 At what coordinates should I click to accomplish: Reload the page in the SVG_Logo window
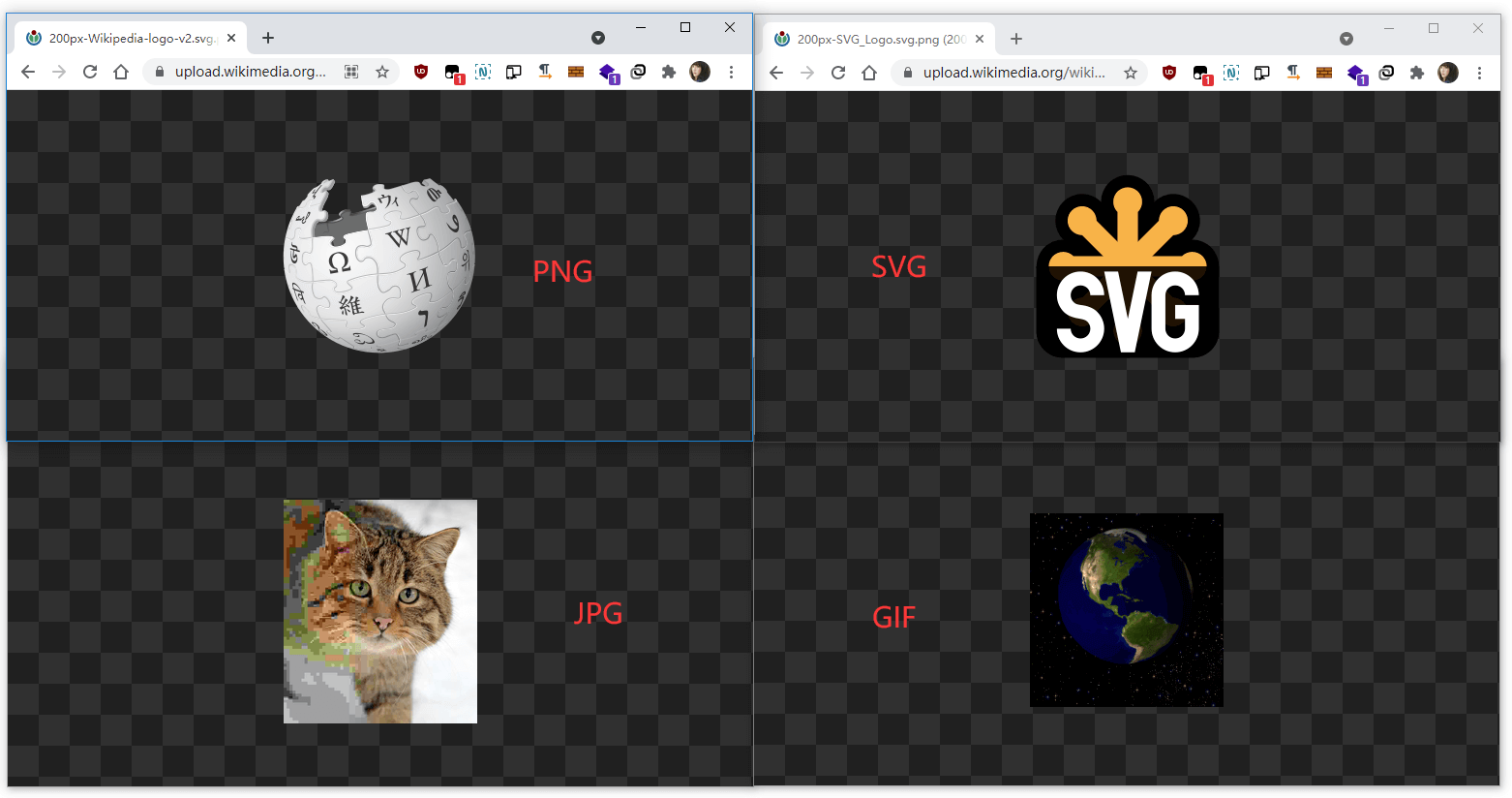point(838,73)
